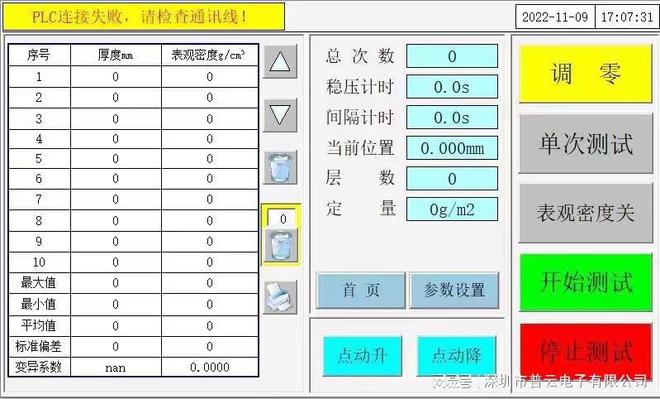Click the nan thickness value

pyautogui.click(x=116, y=368)
